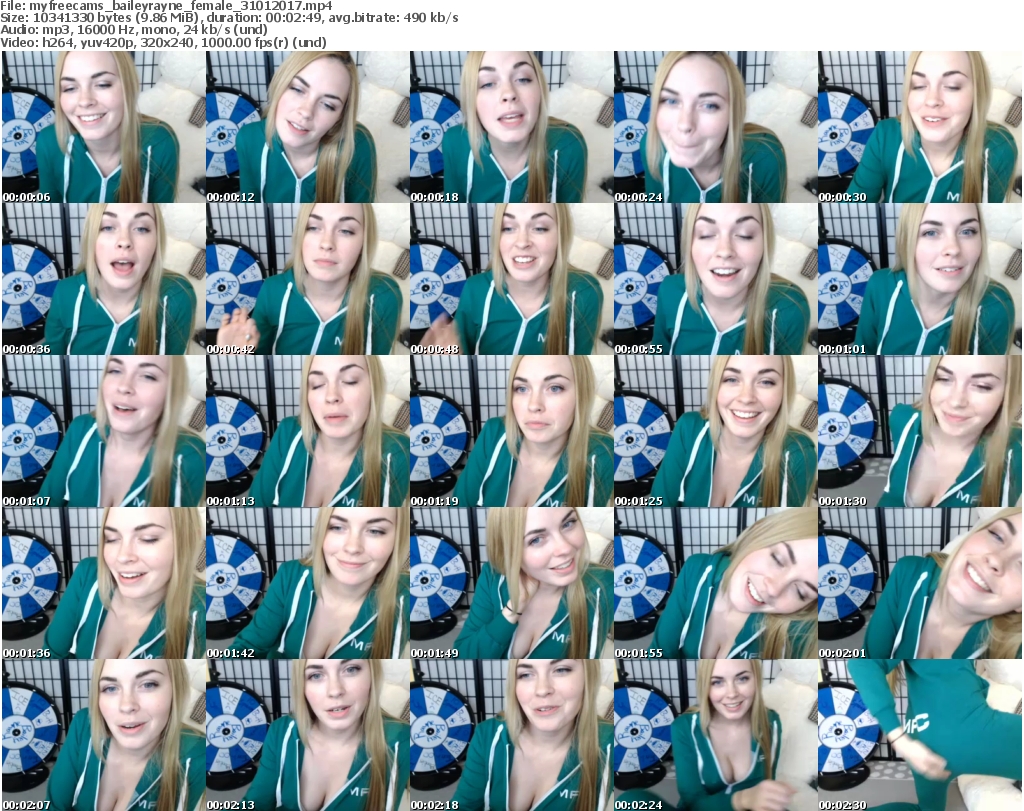Choose the frame timestamped 00:01:30
This screenshot has height=811, width=1024.
[x=920, y=431]
